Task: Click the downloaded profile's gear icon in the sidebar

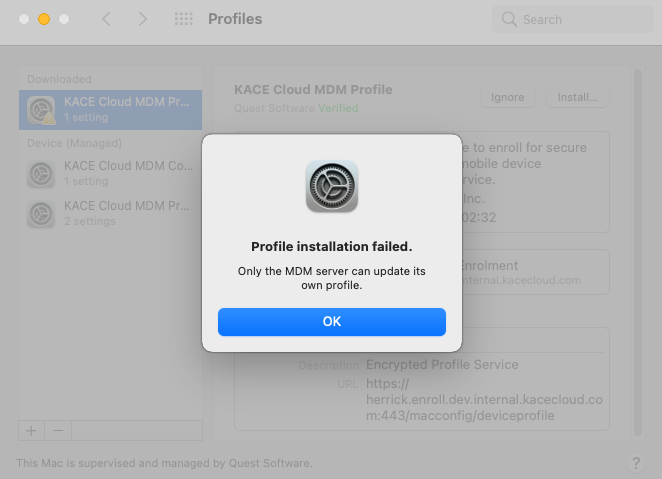Action: [x=41, y=109]
